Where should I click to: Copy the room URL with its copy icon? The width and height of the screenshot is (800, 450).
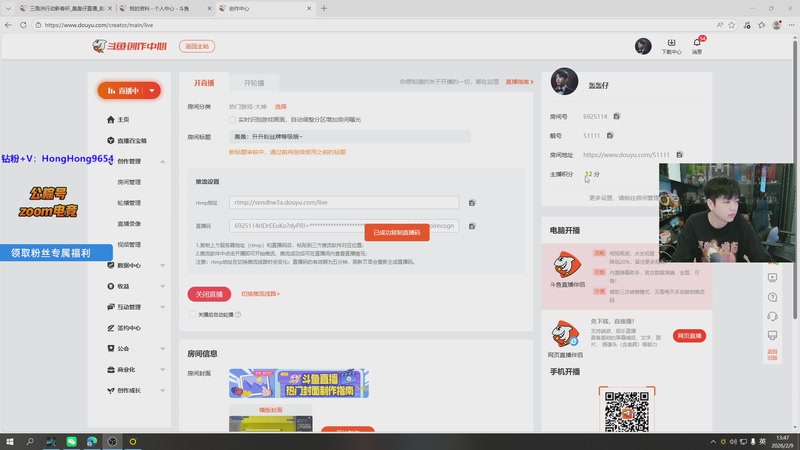pos(679,155)
